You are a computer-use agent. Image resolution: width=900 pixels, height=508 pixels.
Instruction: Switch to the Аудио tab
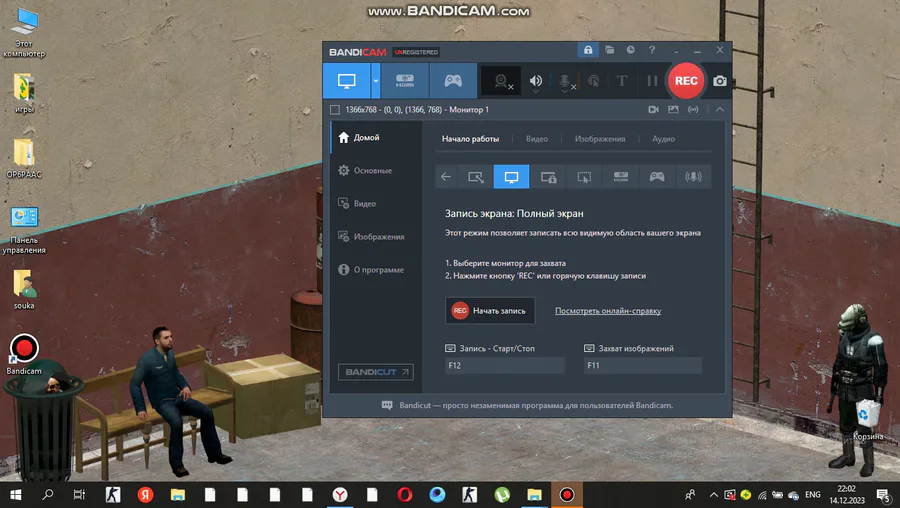pos(664,139)
